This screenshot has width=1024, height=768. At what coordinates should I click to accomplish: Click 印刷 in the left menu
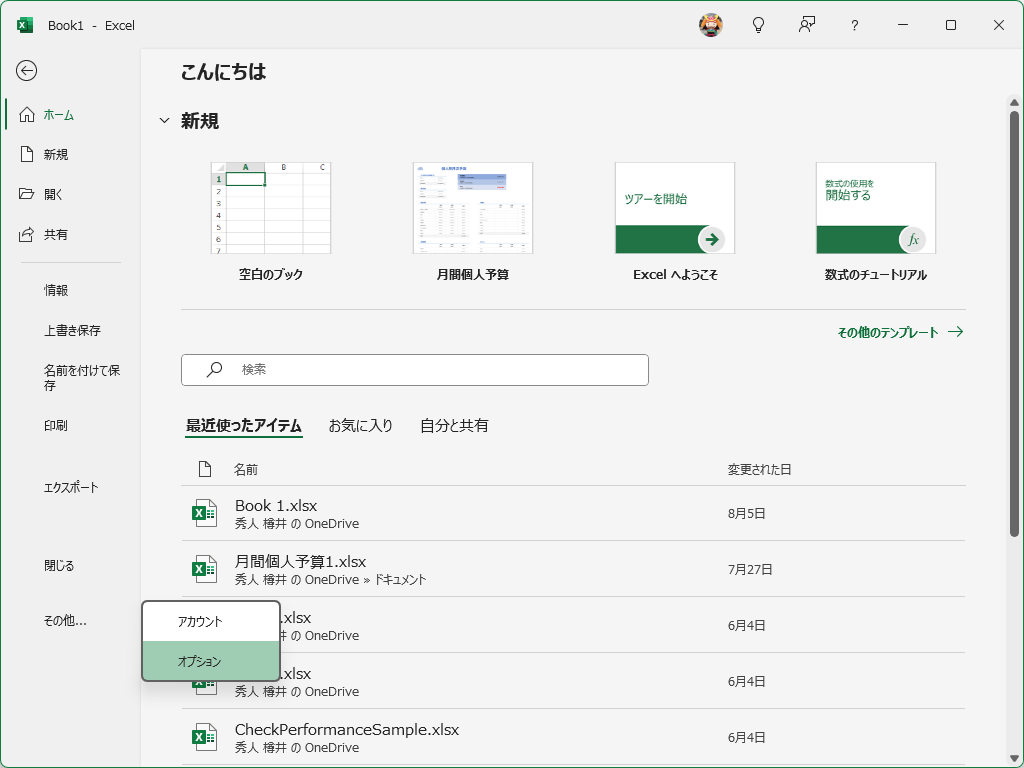click(x=55, y=425)
